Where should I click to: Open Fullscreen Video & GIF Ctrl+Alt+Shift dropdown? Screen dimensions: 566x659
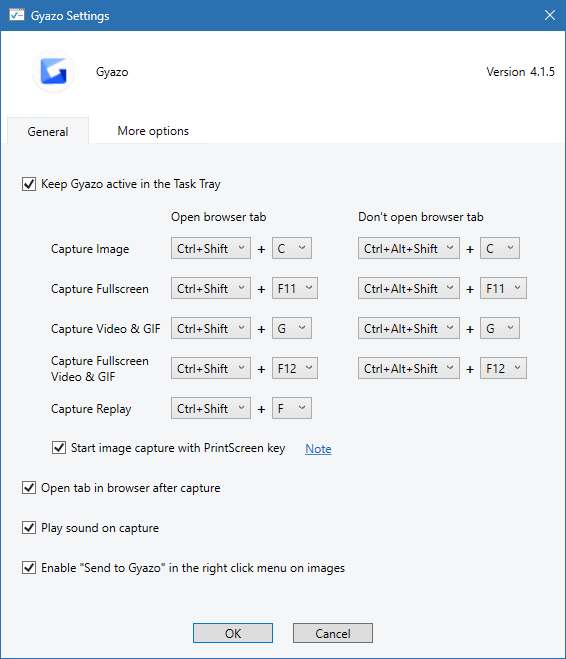(409, 368)
